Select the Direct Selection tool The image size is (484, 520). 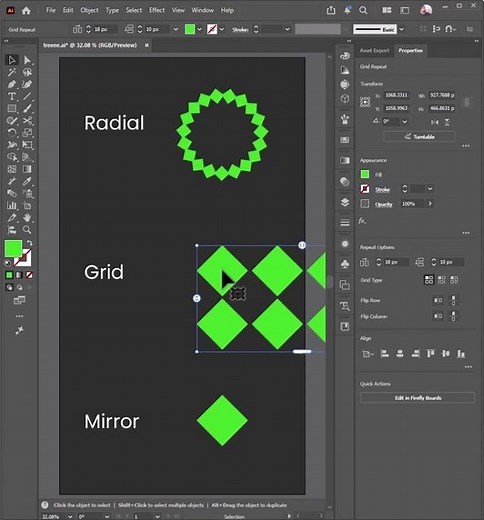click(27, 60)
